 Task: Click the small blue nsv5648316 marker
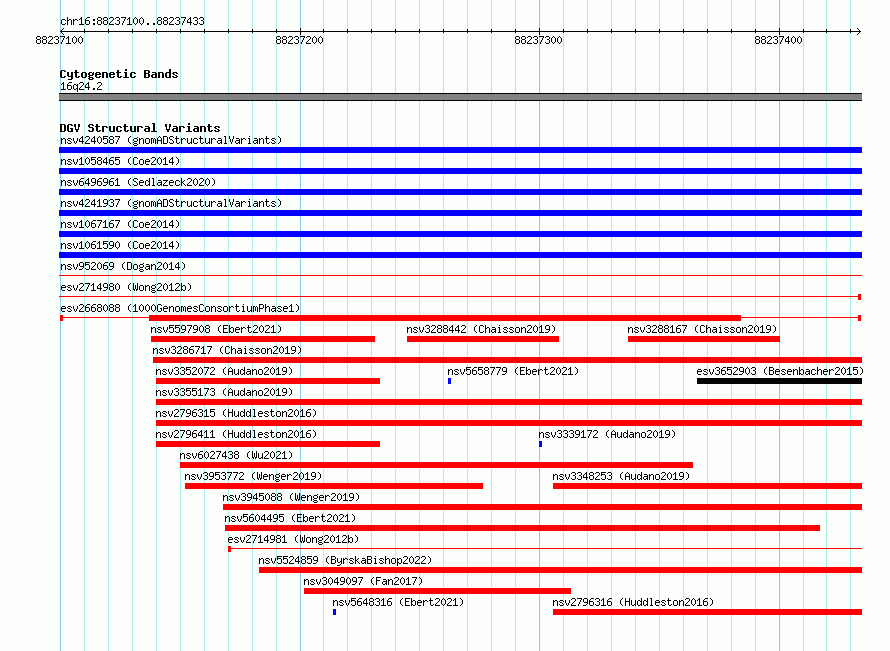(334, 612)
